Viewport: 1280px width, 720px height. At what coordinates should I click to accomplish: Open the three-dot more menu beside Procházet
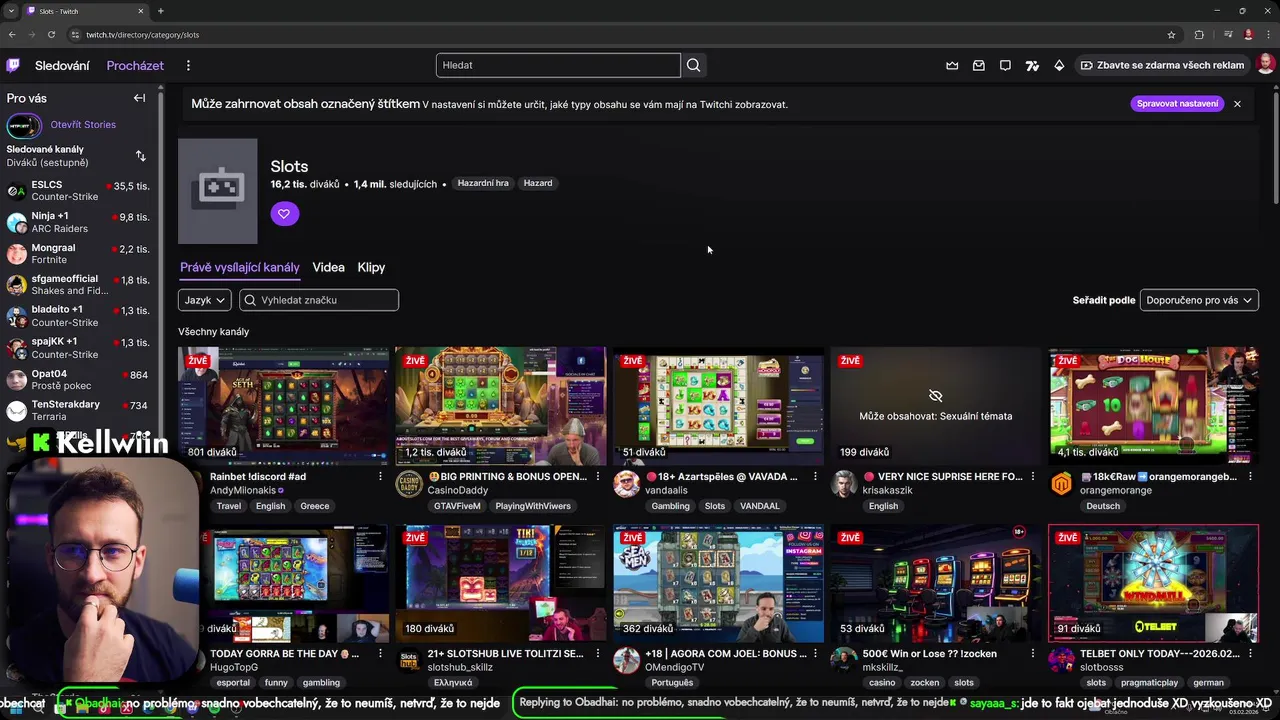(188, 65)
